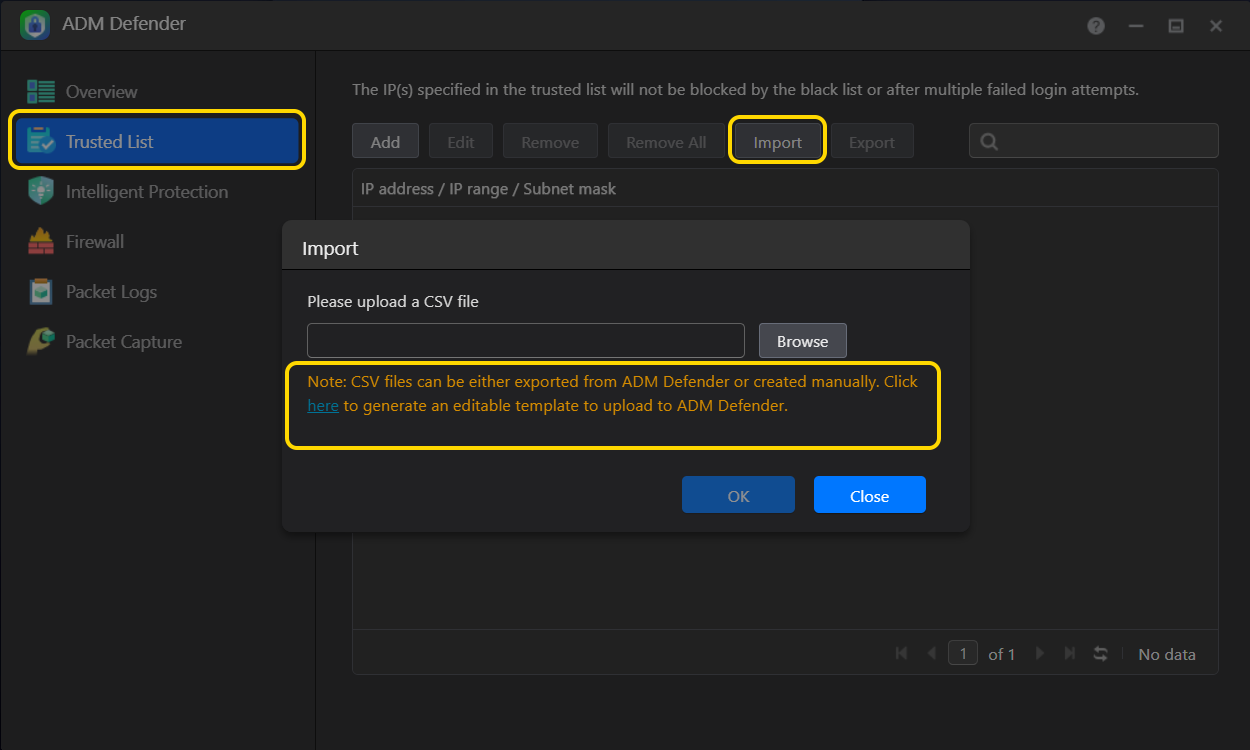Click the Import toolbar button

tap(778, 141)
